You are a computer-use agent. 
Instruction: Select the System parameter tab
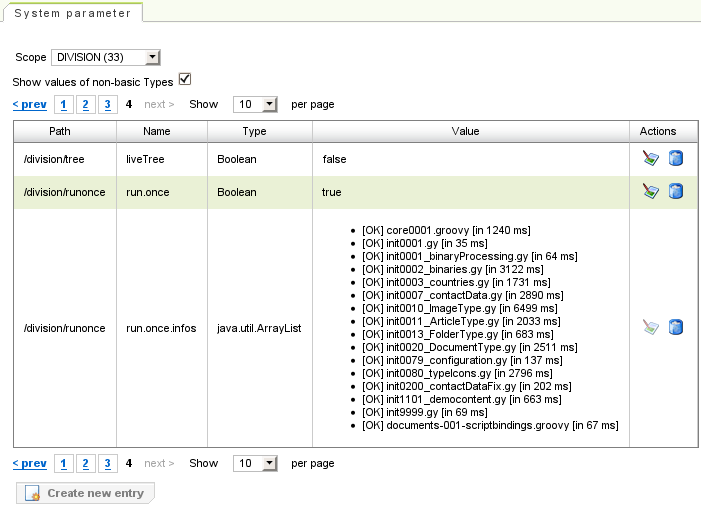coord(72,13)
